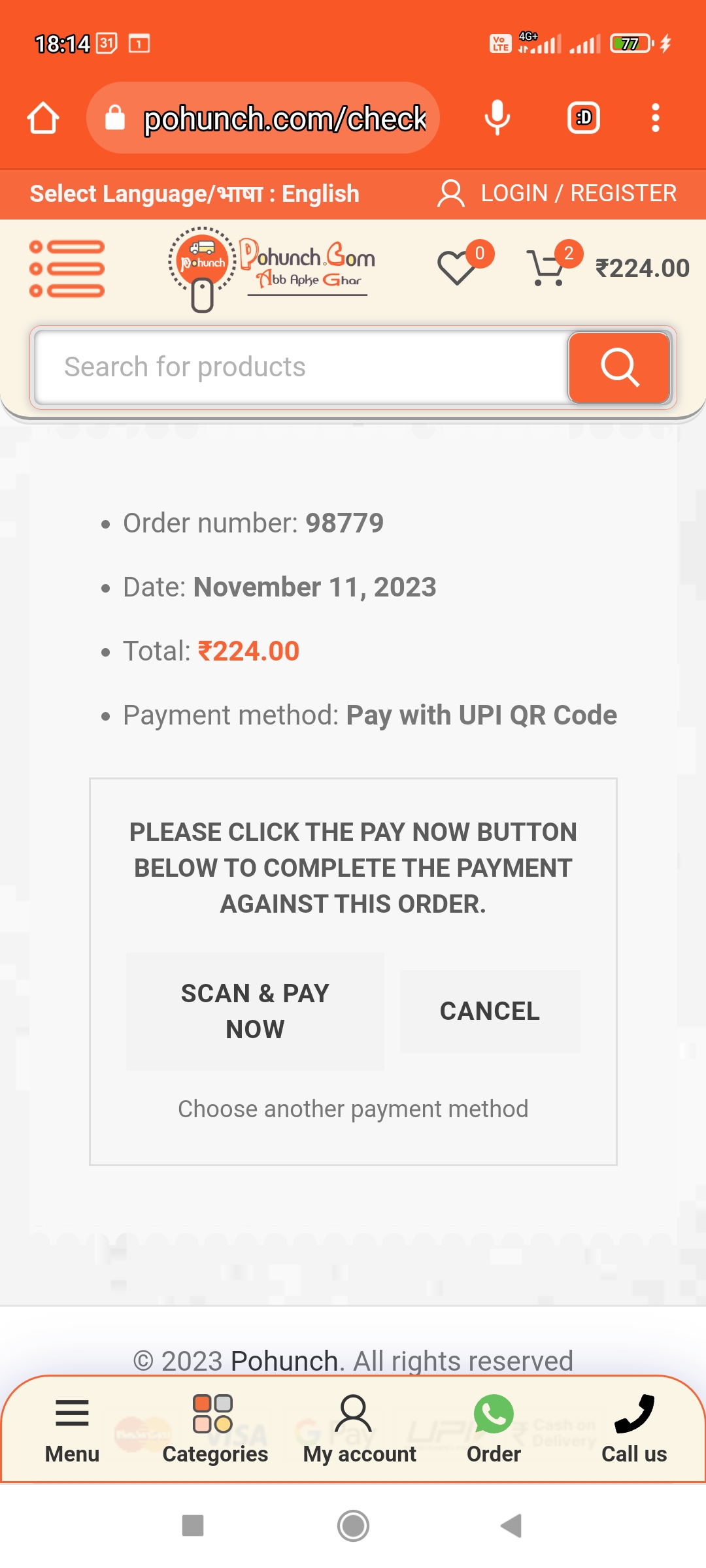Tap the browser home icon
This screenshot has width=706, height=1568.
click(x=43, y=118)
